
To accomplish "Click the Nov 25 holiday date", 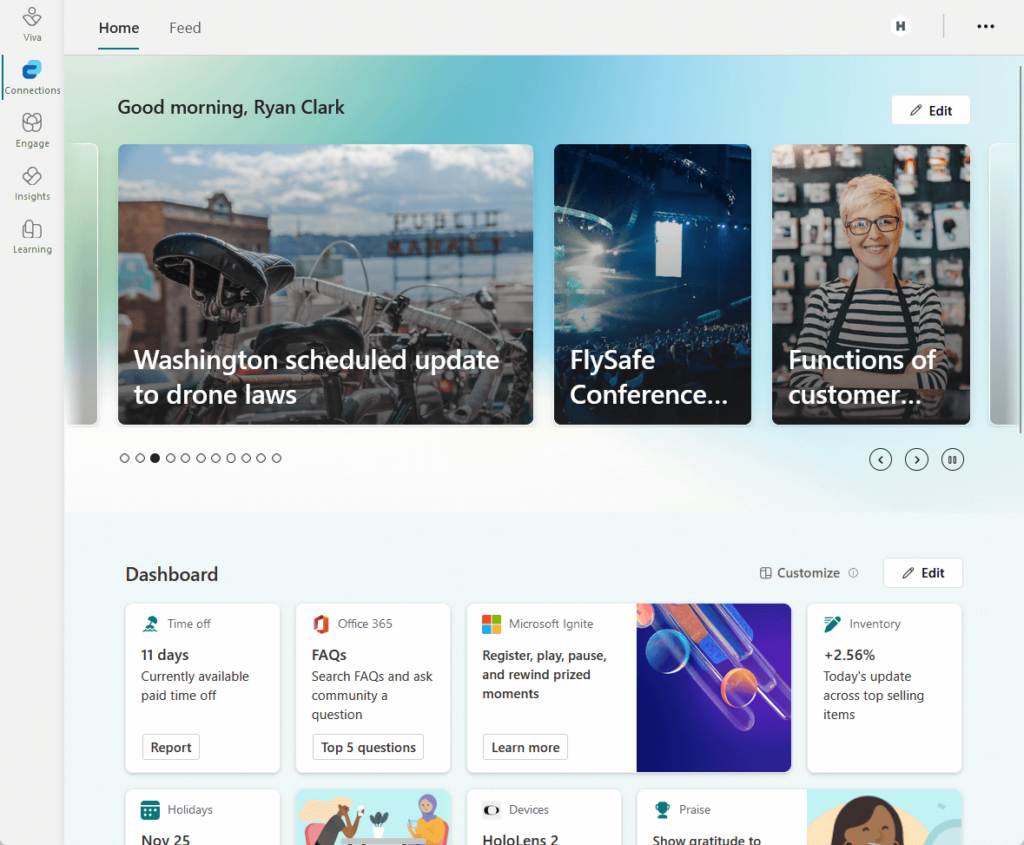I will [165, 839].
